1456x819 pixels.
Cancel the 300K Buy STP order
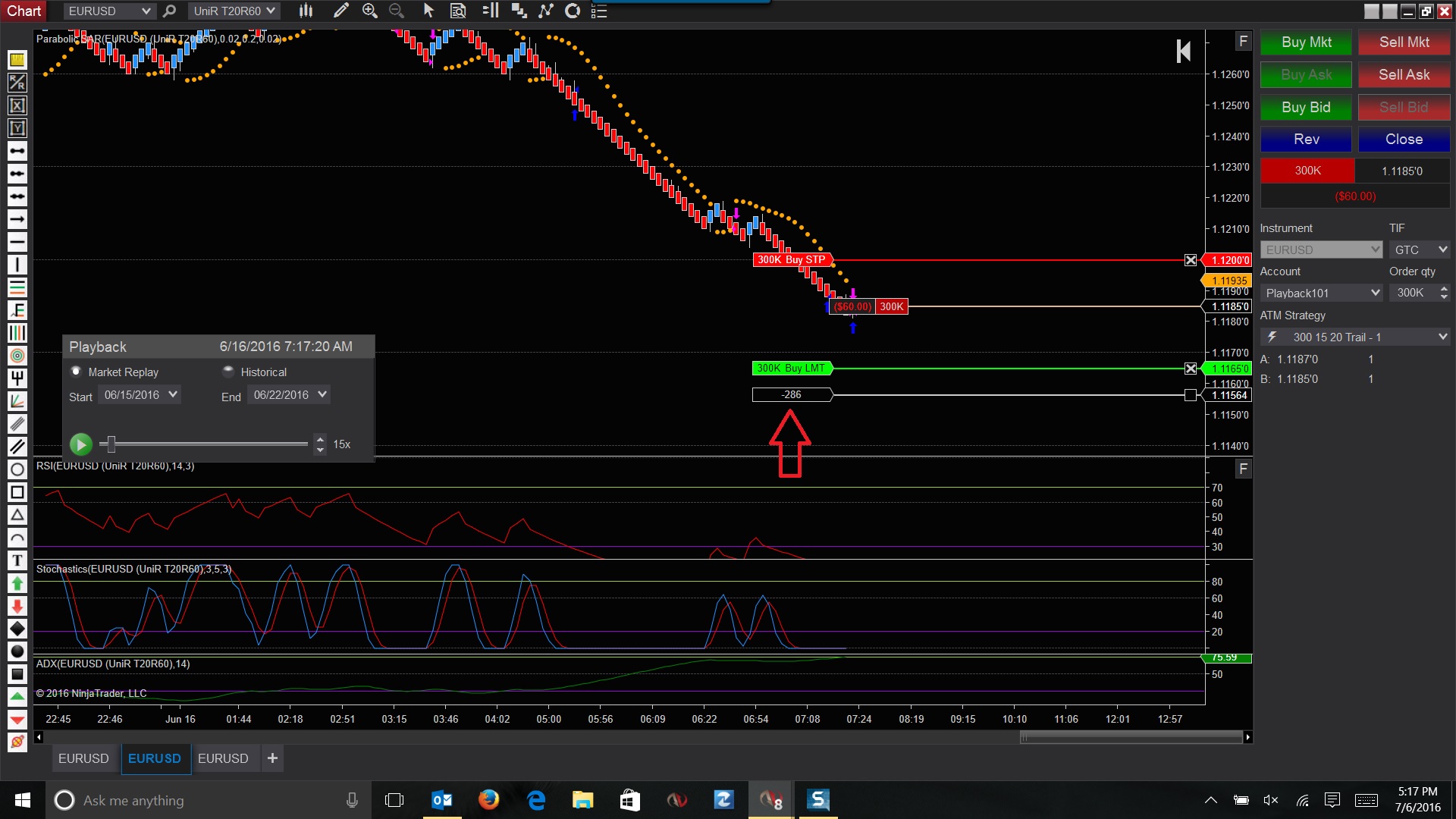click(x=1191, y=260)
